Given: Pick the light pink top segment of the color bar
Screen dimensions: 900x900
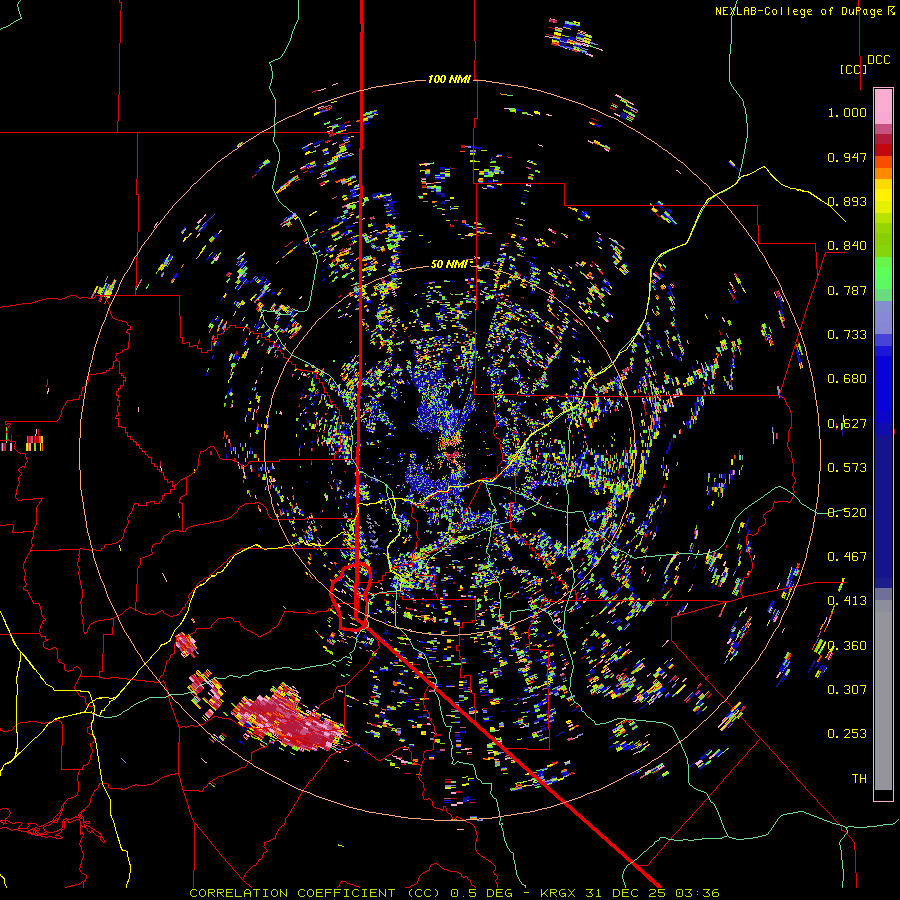Looking at the screenshot, I should click(x=883, y=106).
